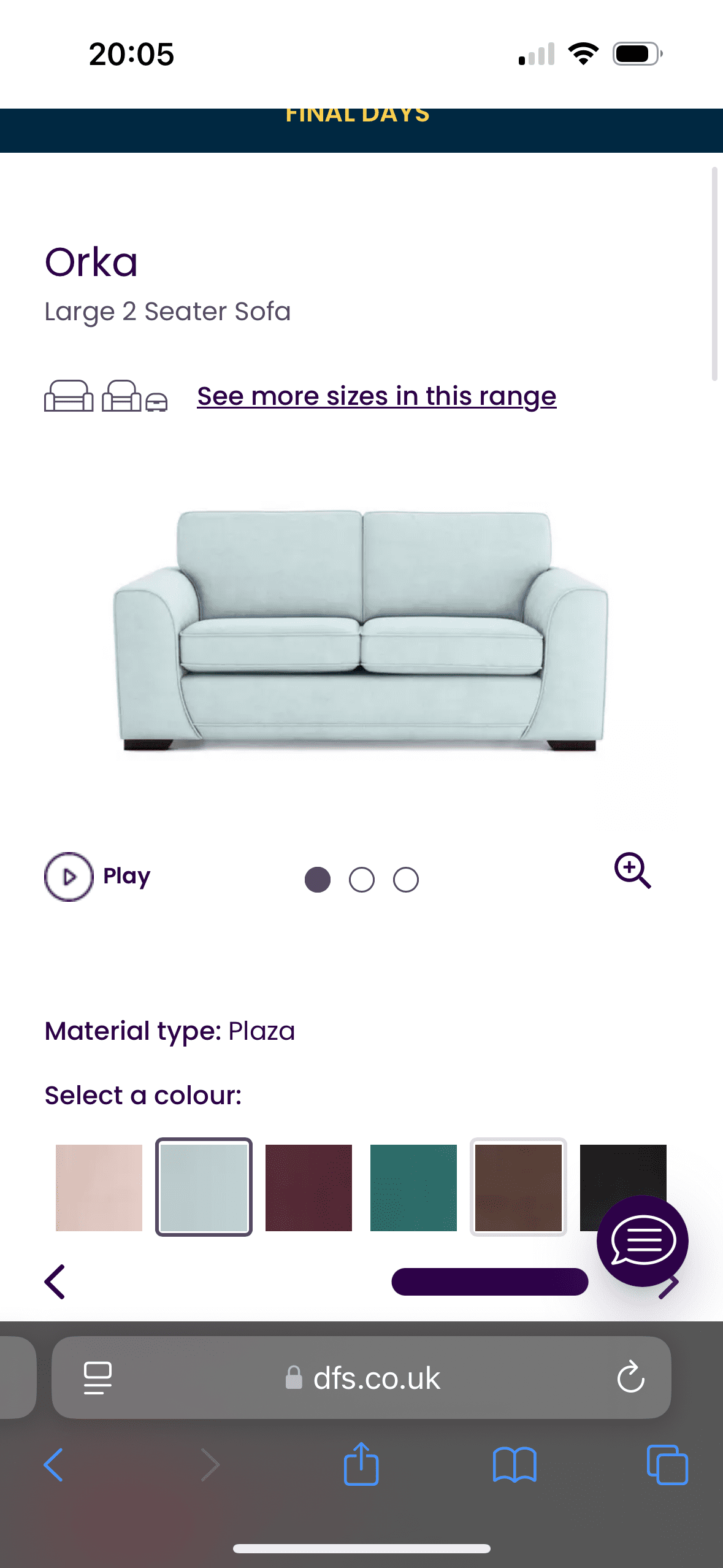Open Safari bookmarks book icon

515,1465
